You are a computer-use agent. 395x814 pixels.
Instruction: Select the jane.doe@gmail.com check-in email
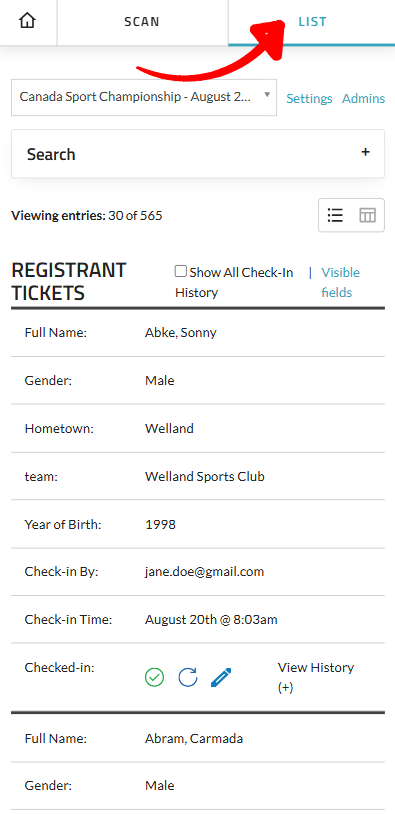pyautogui.click(x=204, y=572)
